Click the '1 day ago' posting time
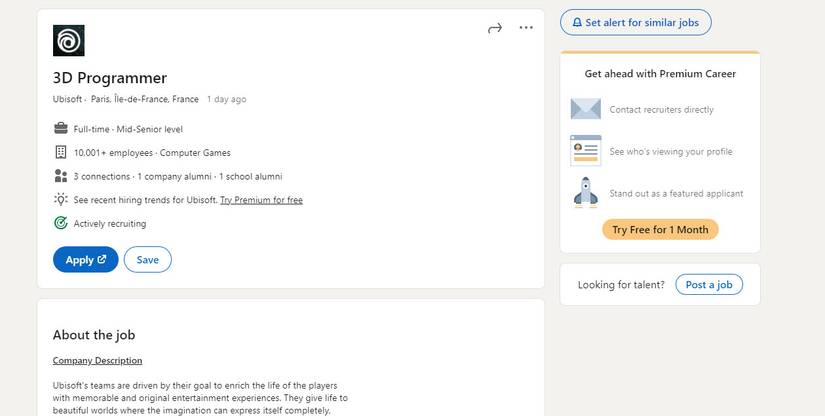 coord(227,99)
